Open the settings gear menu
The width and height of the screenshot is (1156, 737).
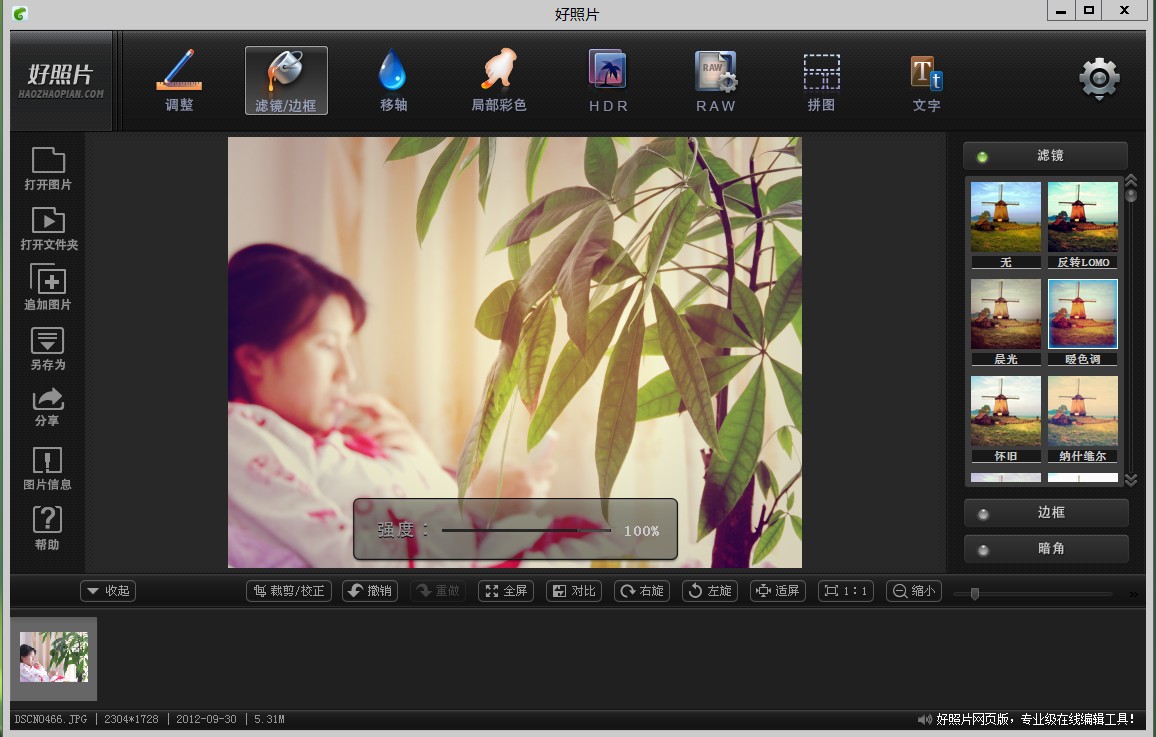tap(1098, 79)
